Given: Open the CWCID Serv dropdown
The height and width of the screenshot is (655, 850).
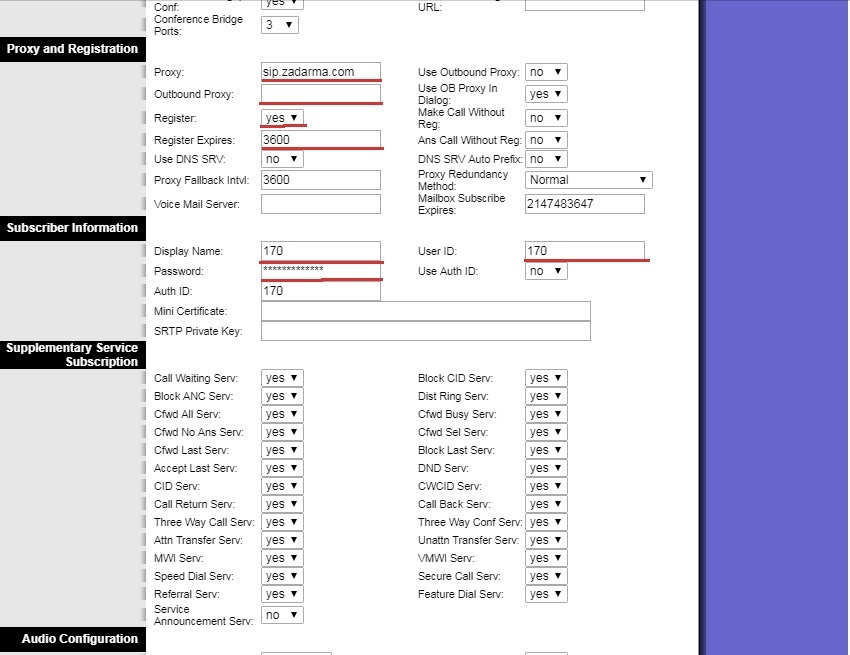Looking at the screenshot, I should pos(546,486).
